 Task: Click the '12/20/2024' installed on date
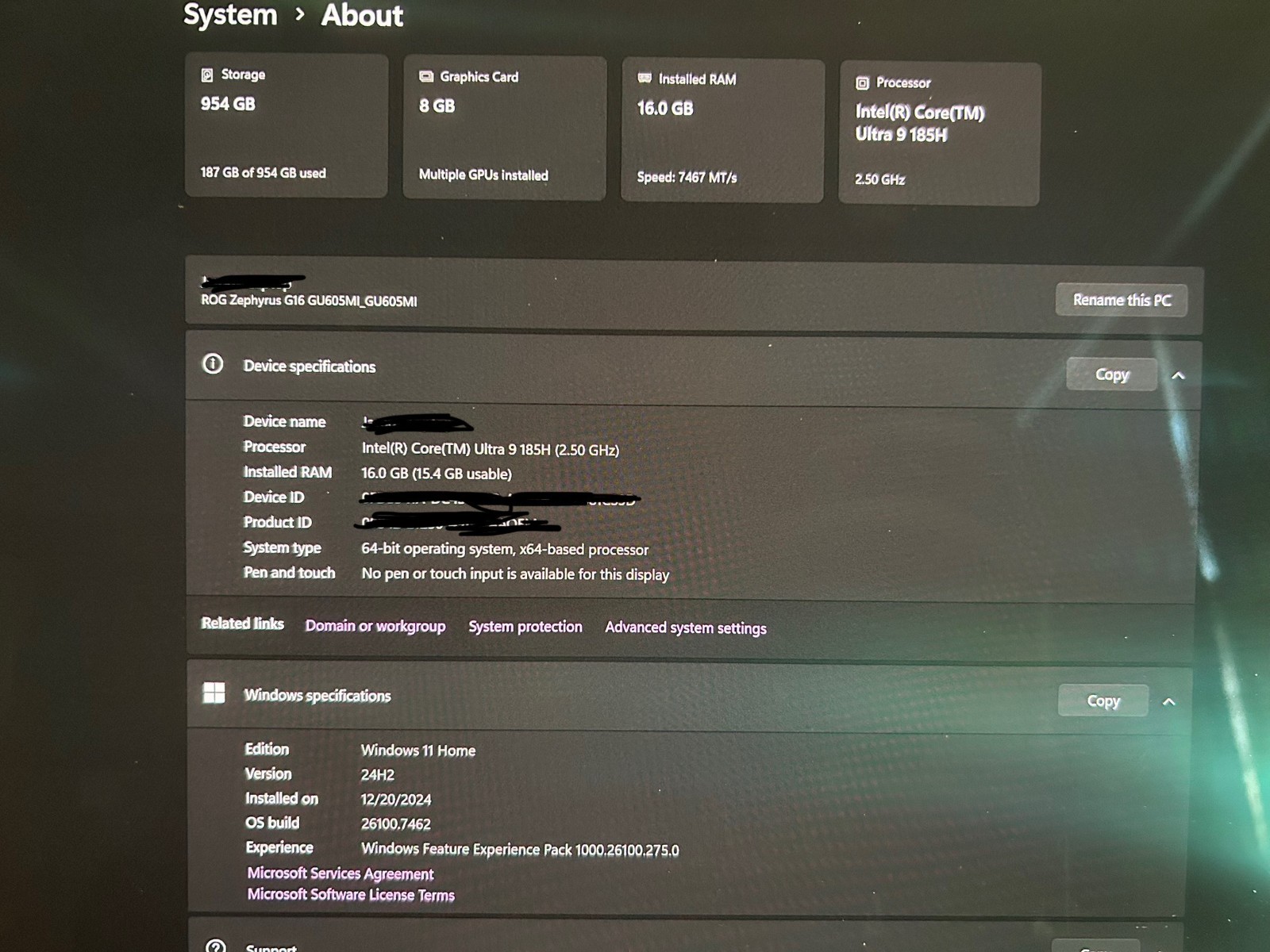pyautogui.click(x=396, y=800)
